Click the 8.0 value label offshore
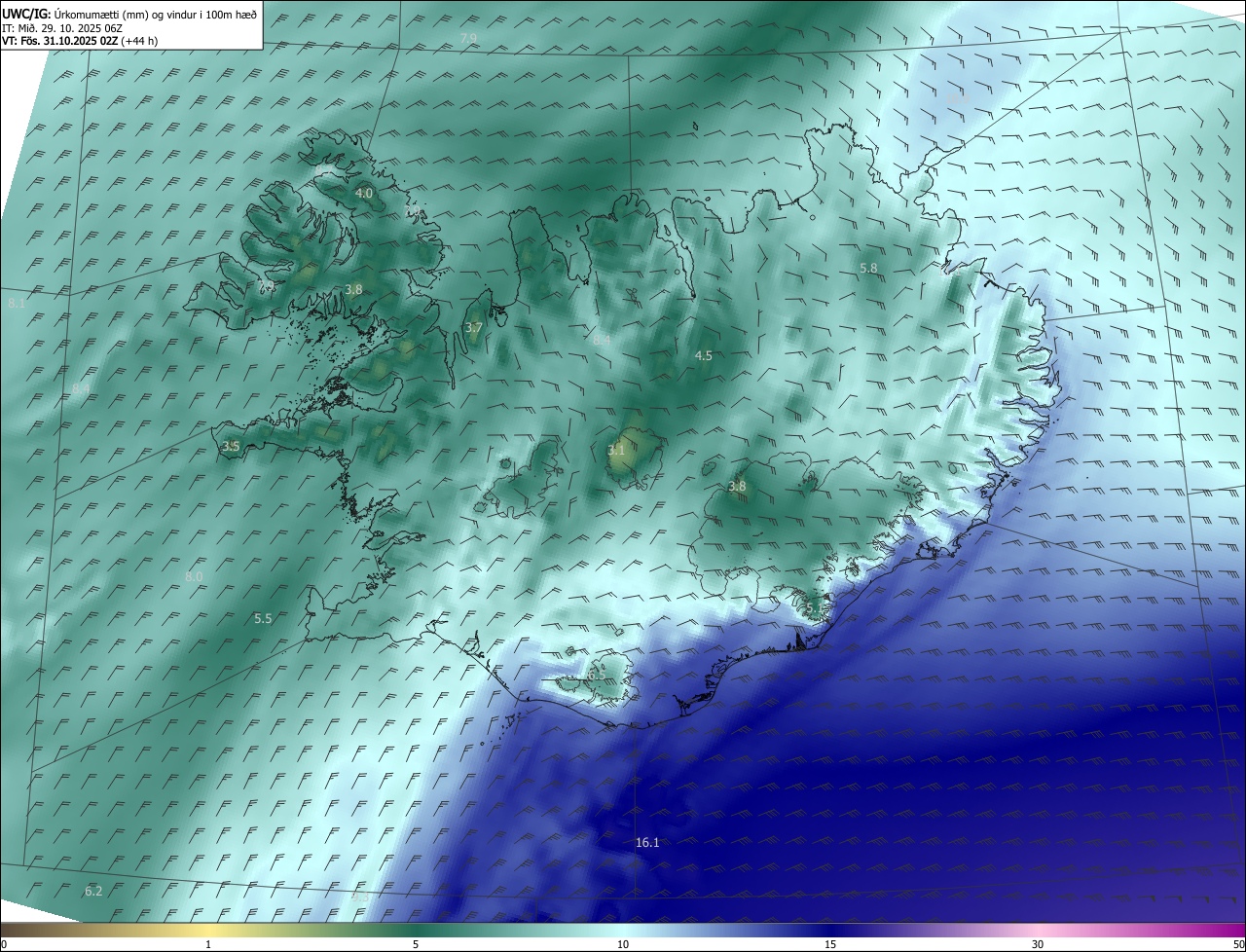1246x952 pixels. 194,576
